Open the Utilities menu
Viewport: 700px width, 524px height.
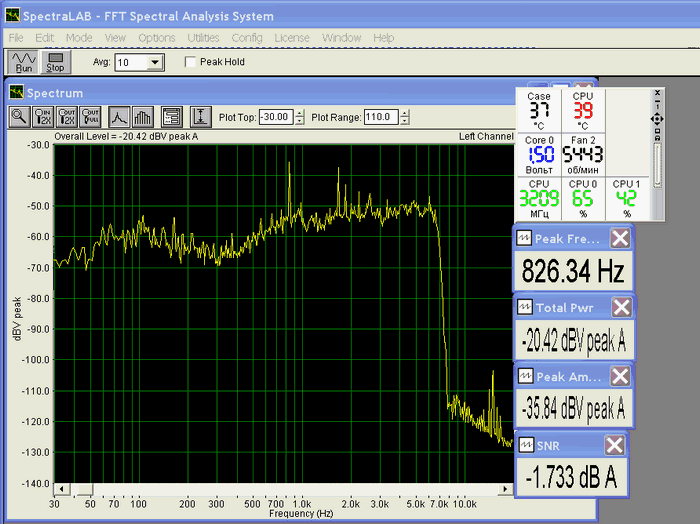point(203,37)
